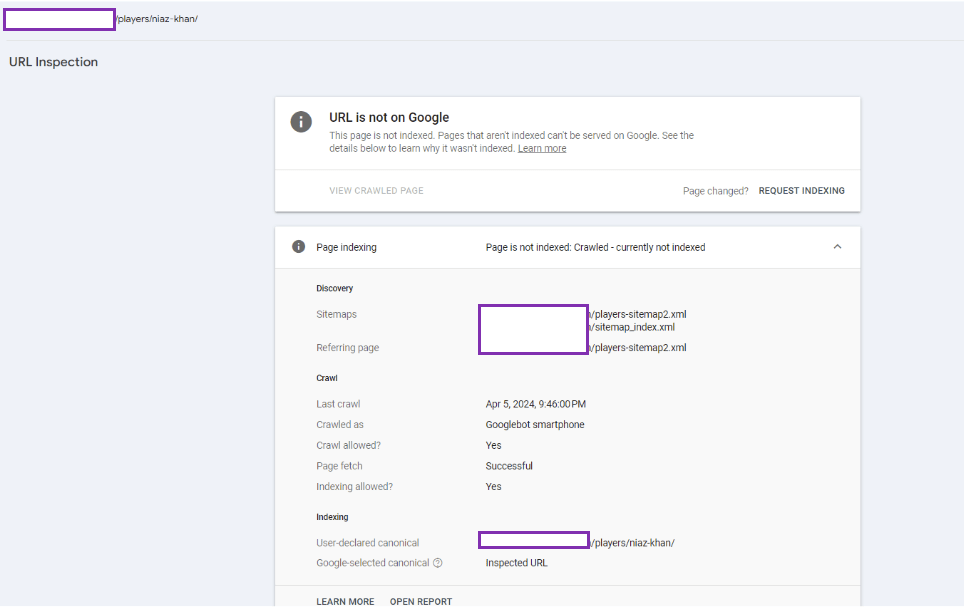Click the 'Crawl allowed?' label
Screen dimensions: 964x607
348,445
